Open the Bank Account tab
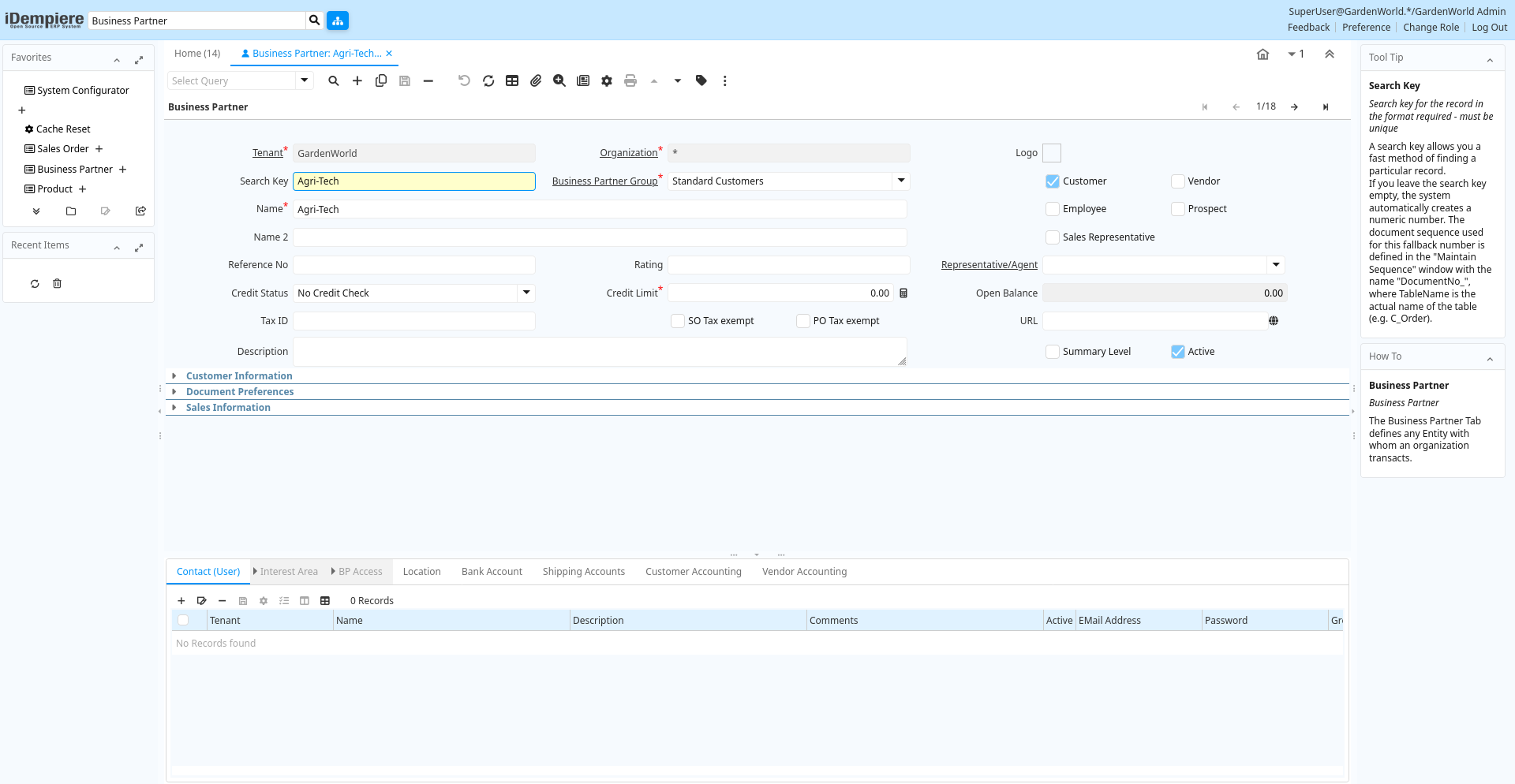1515x784 pixels. 492,572
